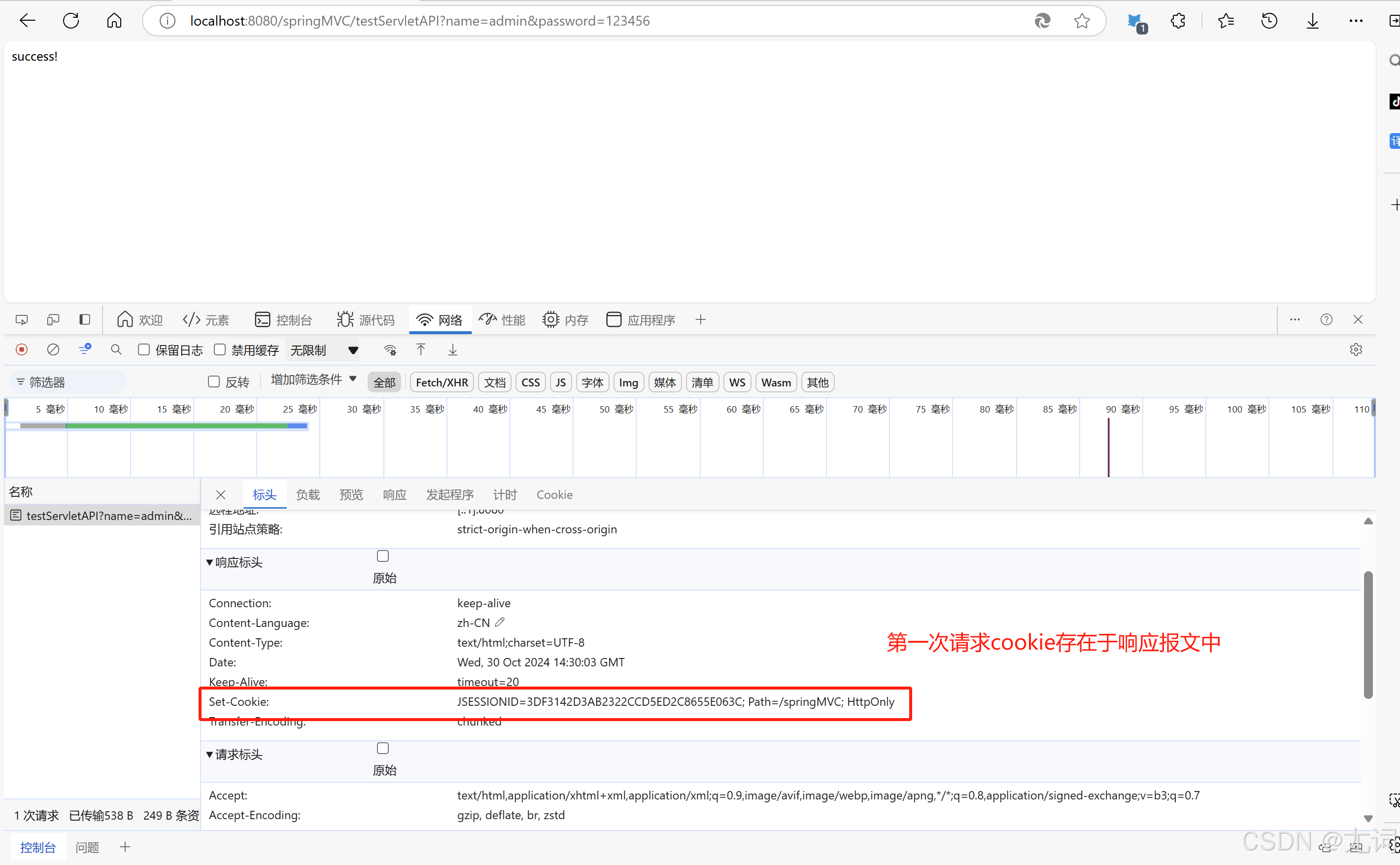This screenshot has width=1400, height=865.
Task: Reload the current page
Action: click(71, 21)
